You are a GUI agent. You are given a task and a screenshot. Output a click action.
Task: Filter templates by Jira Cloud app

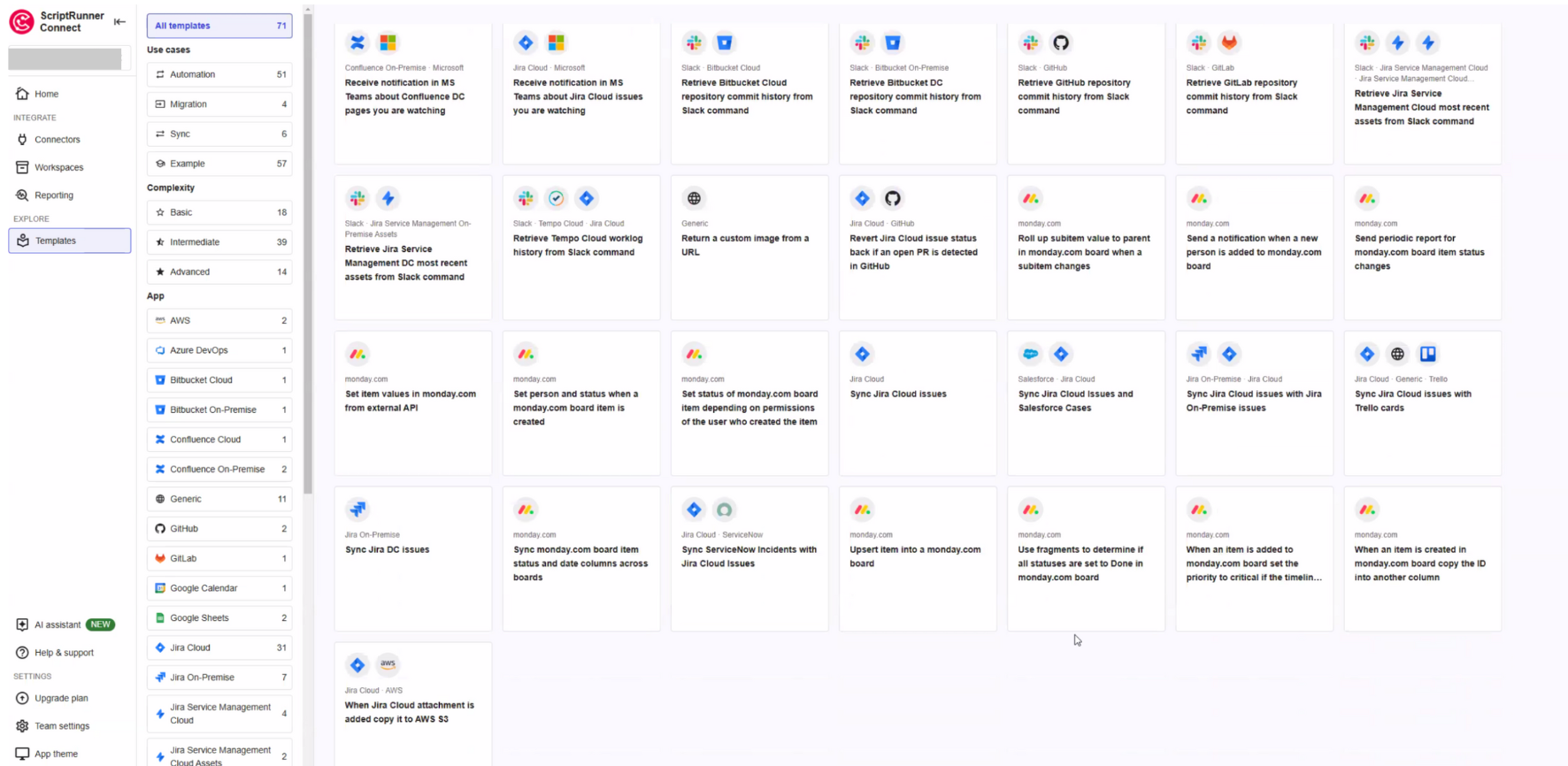[x=219, y=647]
